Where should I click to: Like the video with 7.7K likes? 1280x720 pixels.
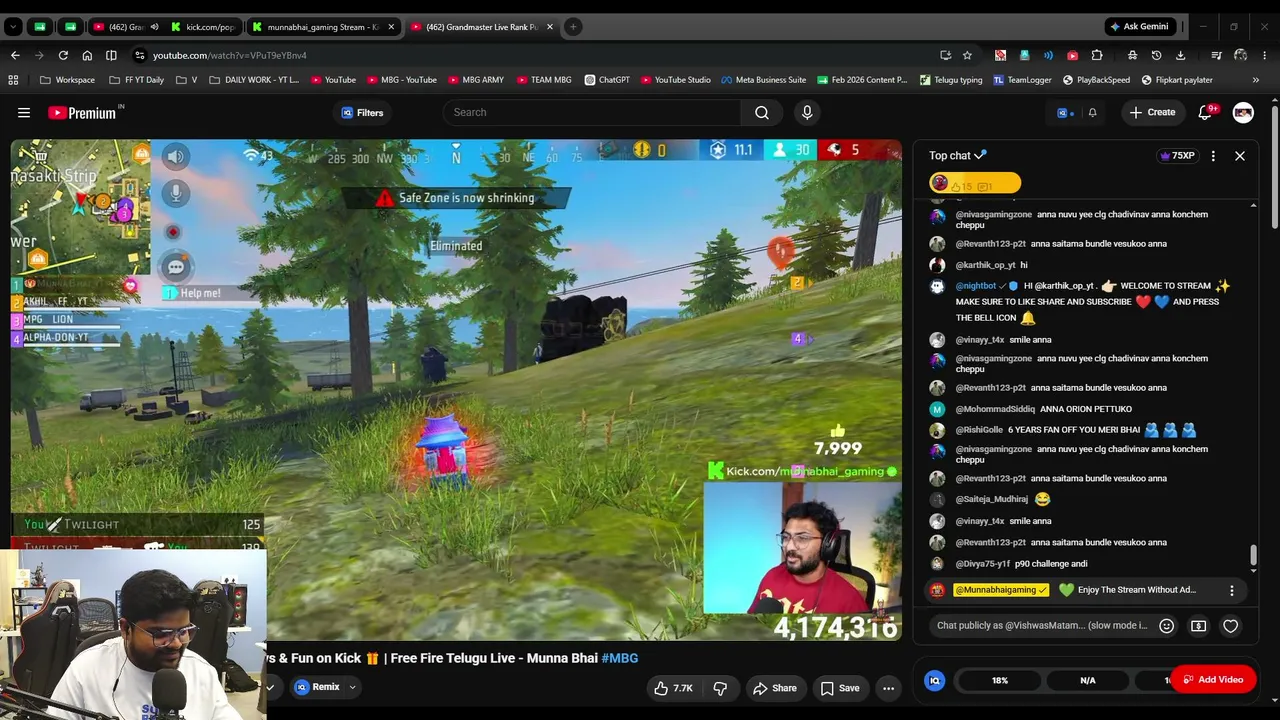(x=672, y=688)
